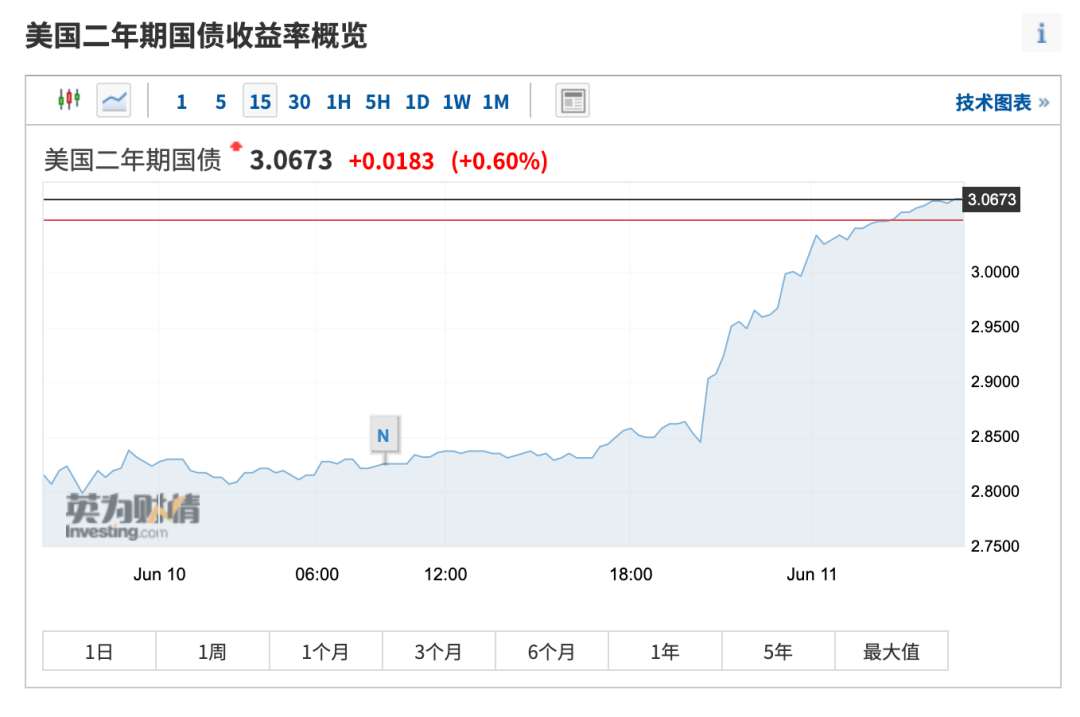Select the 1日 range tab
This screenshot has height=717, width=1080.
pyautogui.click(x=99, y=652)
